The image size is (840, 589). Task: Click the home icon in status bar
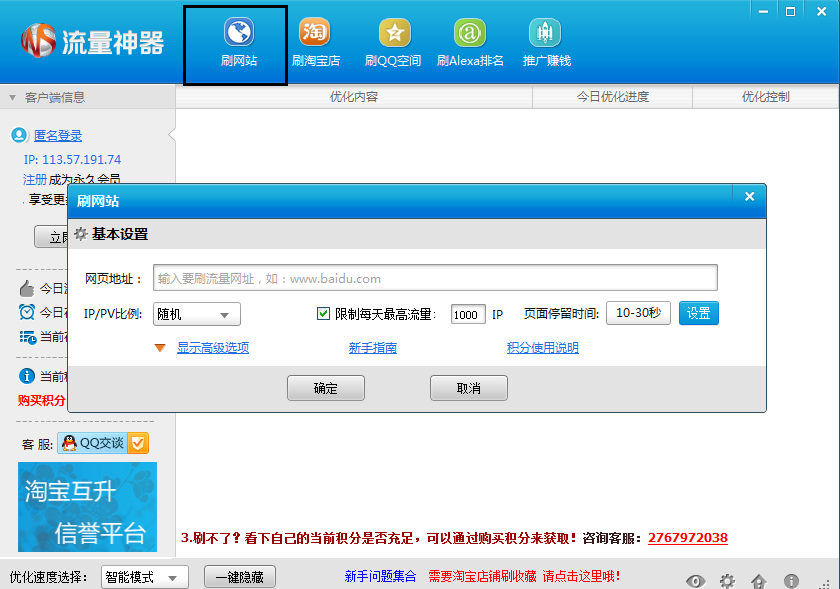click(759, 580)
